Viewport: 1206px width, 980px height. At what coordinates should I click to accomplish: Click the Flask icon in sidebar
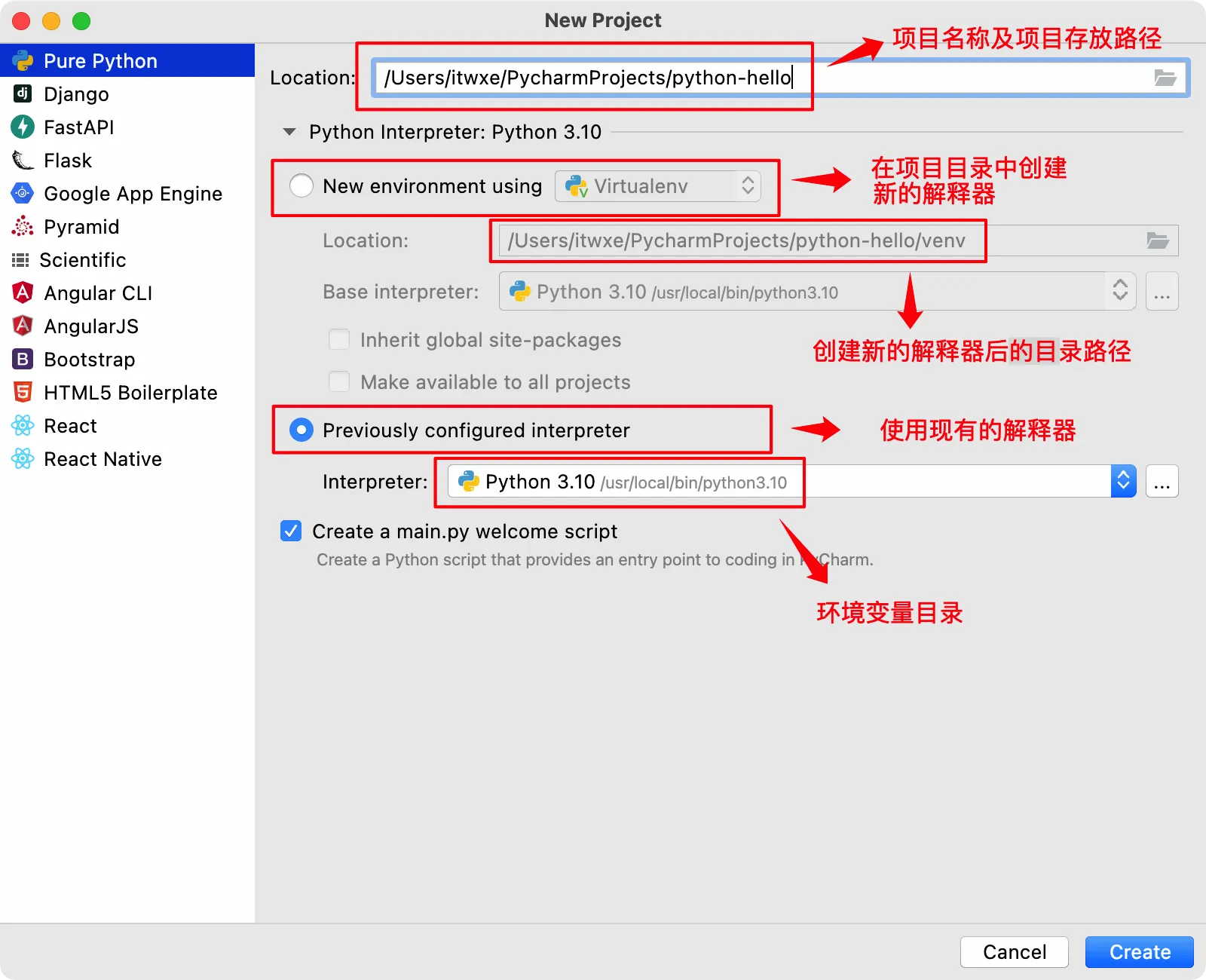tap(23, 160)
